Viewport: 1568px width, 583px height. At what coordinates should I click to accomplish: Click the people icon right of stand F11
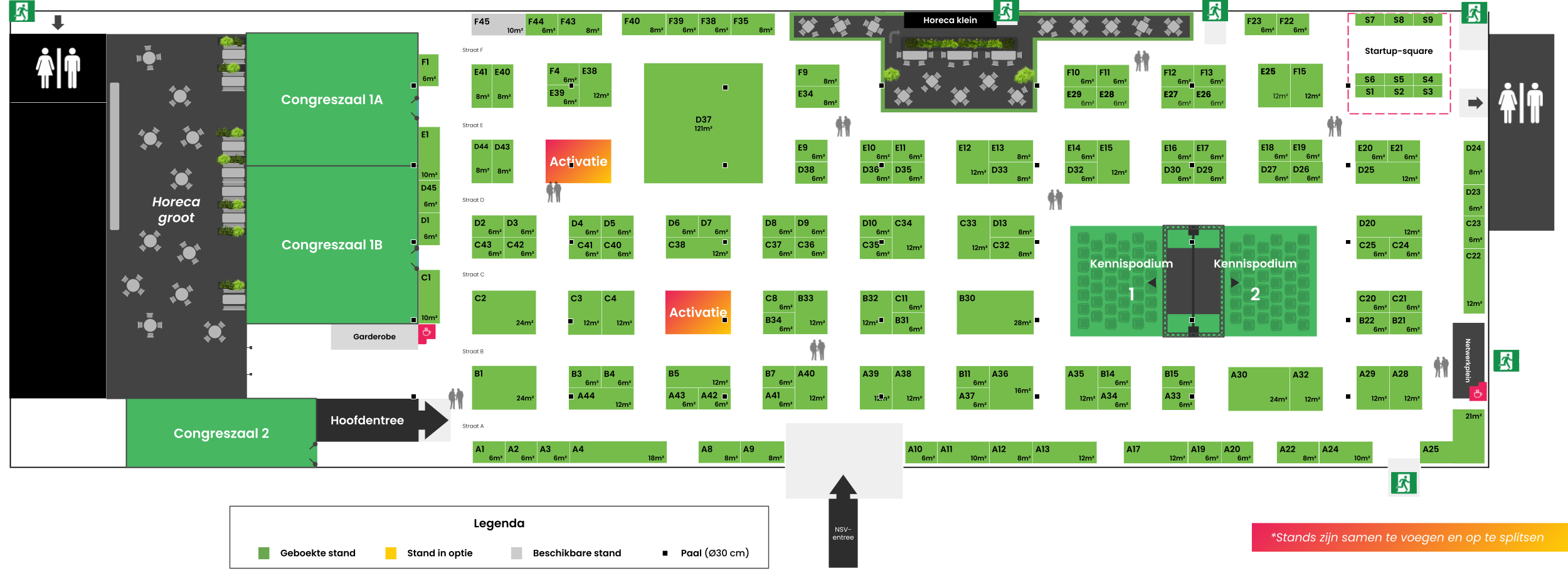[x=1142, y=61]
